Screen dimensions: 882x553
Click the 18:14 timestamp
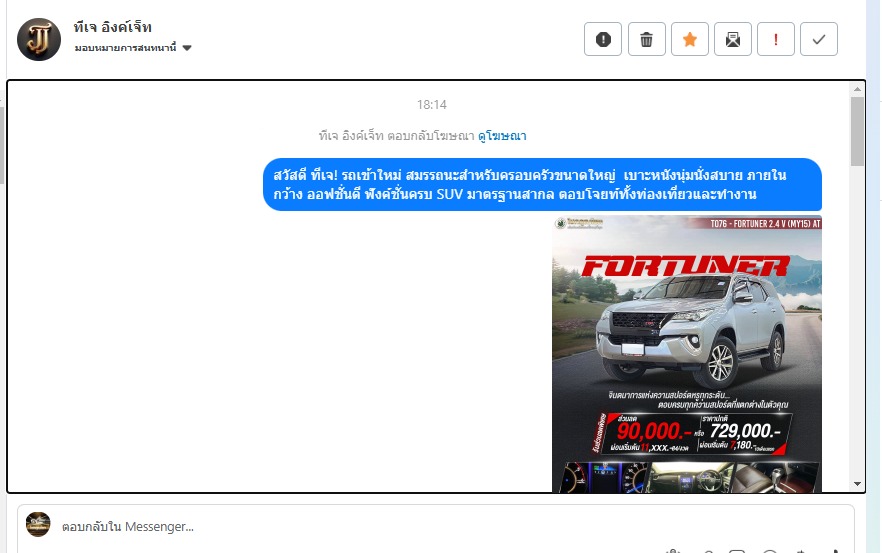[431, 105]
